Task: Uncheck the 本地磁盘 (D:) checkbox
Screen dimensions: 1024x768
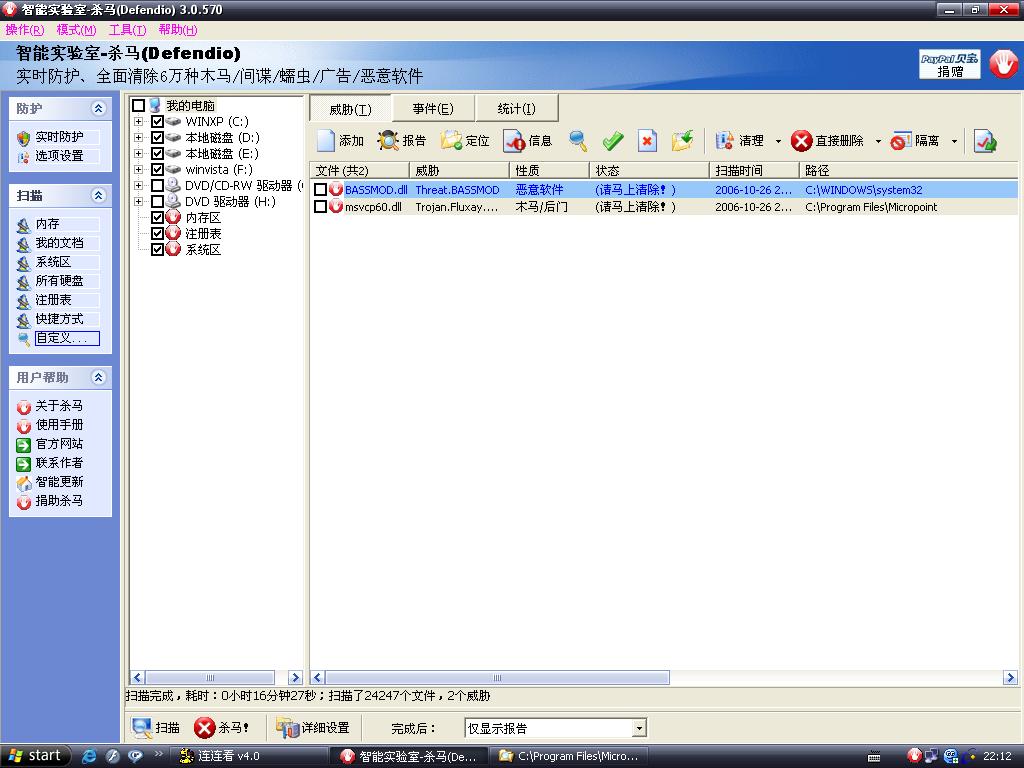Action: 157,138
